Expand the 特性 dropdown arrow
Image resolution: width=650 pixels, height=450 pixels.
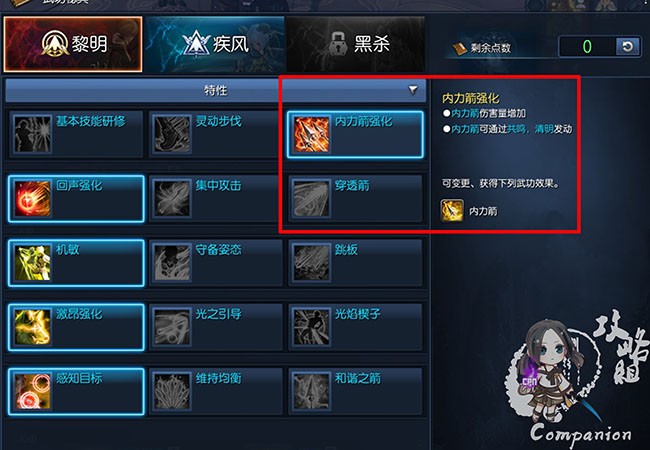[413, 90]
